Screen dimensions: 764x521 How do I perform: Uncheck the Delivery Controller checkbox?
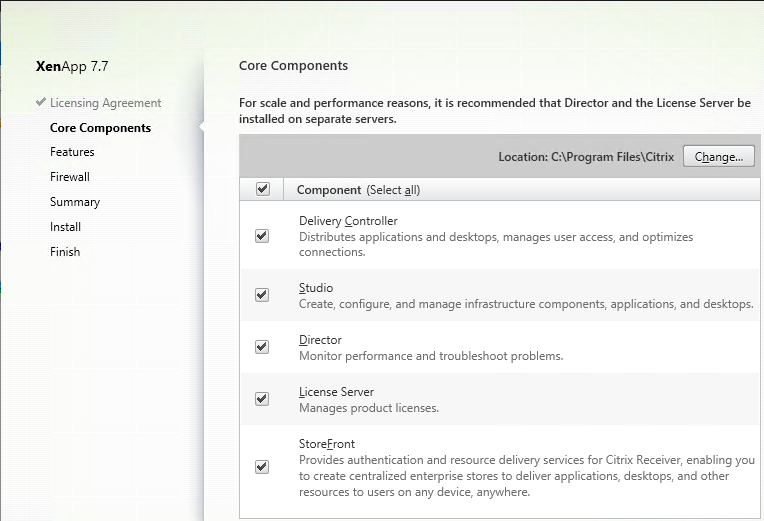tap(262, 236)
